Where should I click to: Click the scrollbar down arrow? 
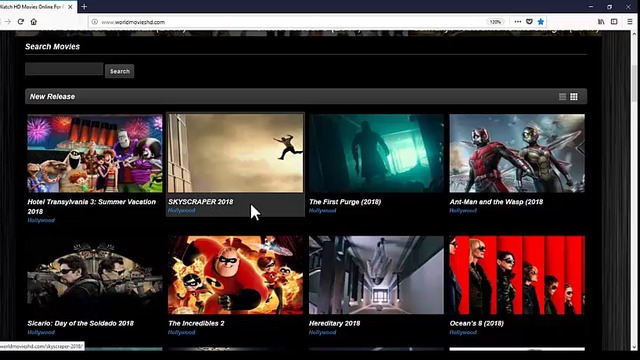[634, 347]
